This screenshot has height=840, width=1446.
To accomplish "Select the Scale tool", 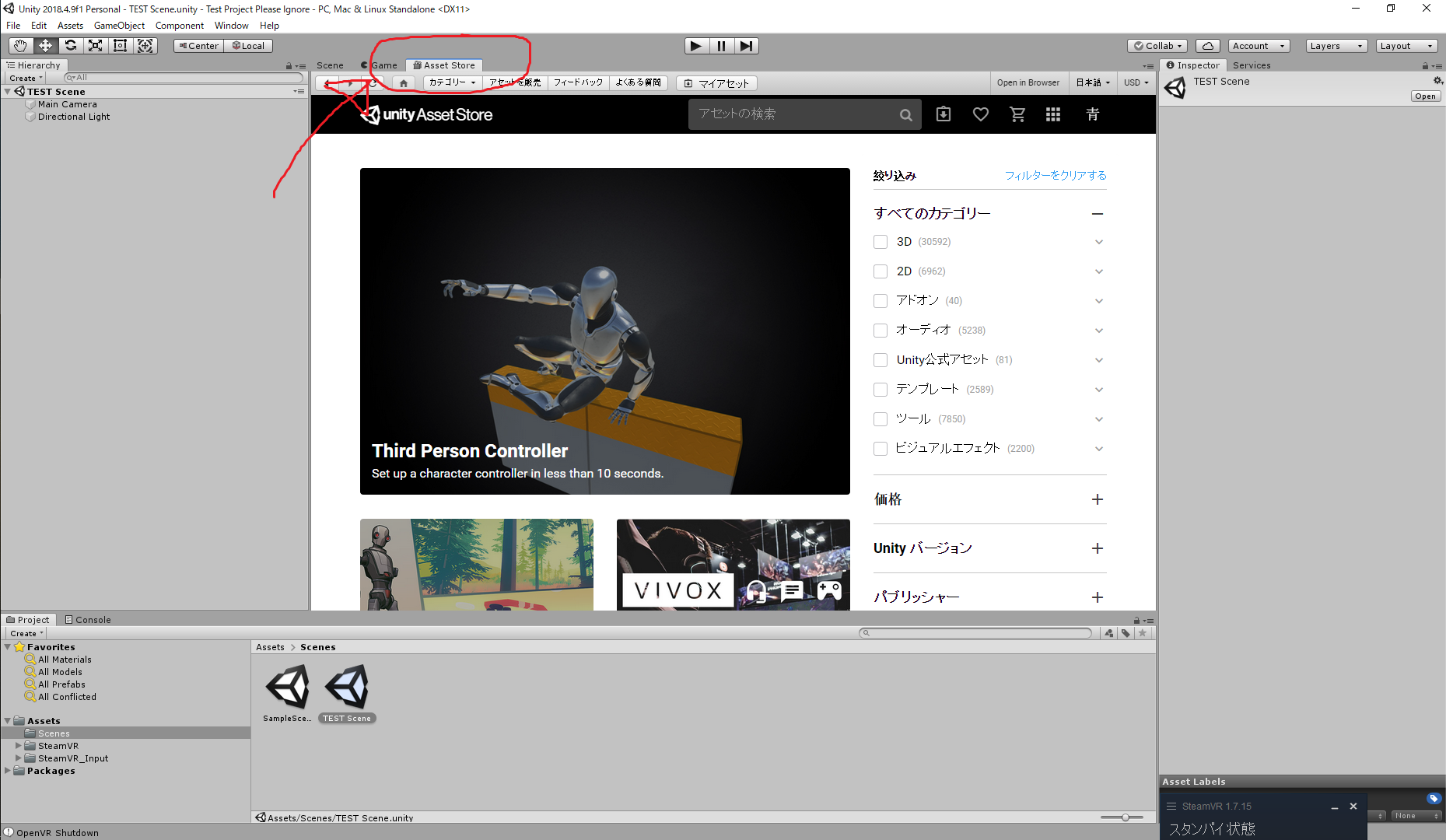I will [x=95, y=45].
